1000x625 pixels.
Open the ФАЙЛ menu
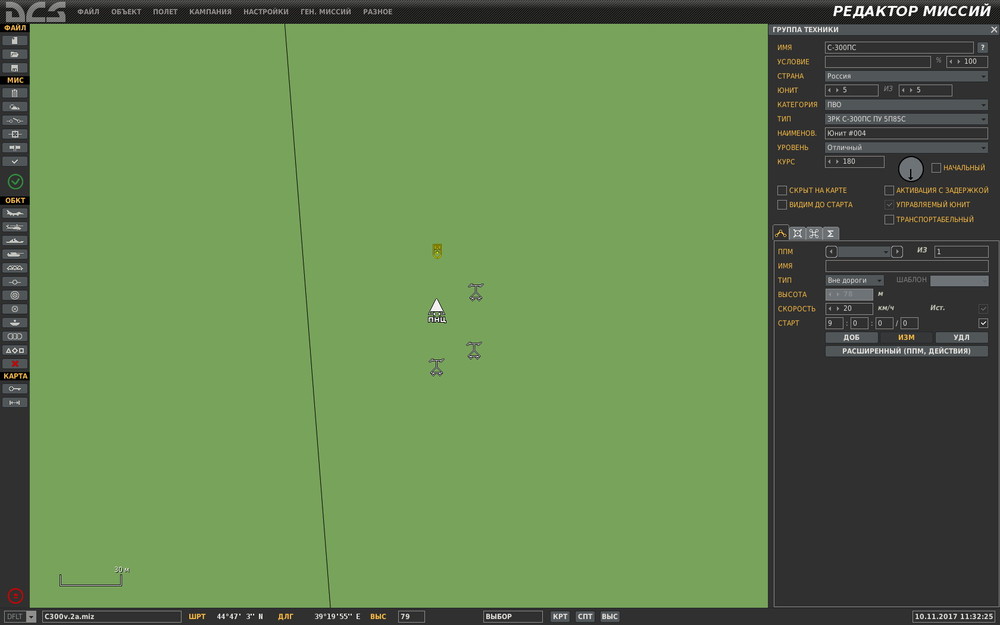88,11
